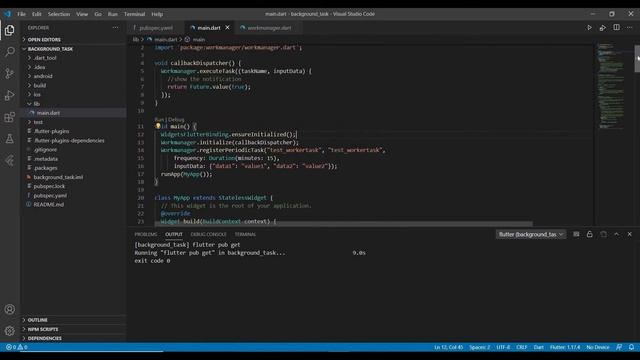Open the Terminal menu
Screen dimensions: 640x360
pyautogui.click(x=134, y=14)
